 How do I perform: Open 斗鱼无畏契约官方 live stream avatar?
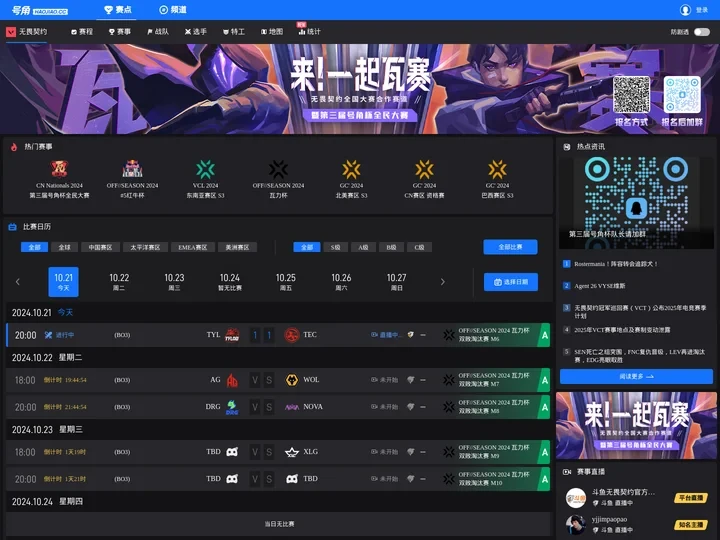[575, 498]
